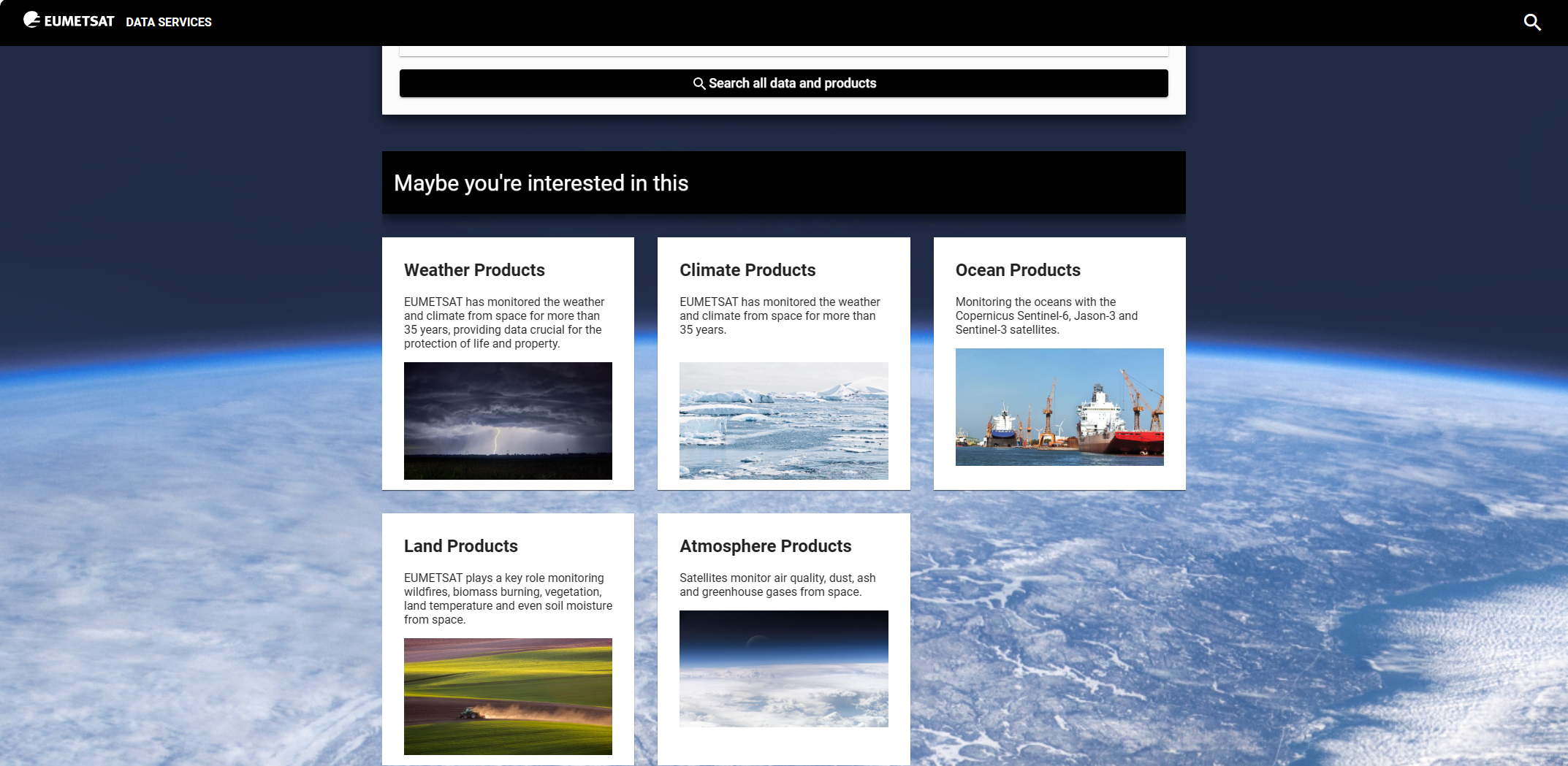
Task: Click the lightning storm thumbnail
Action: click(508, 421)
